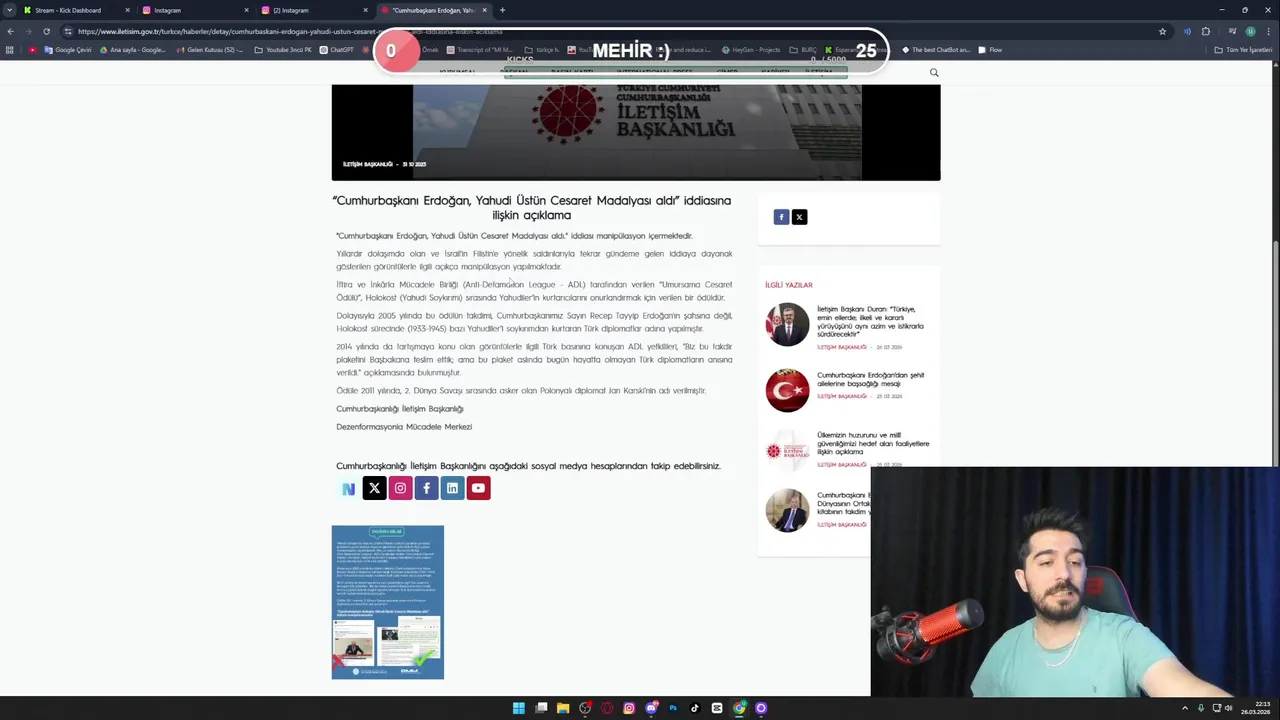Share article on Facebook
Viewport: 1280px width, 720px height.
click(x=781, y=217)
